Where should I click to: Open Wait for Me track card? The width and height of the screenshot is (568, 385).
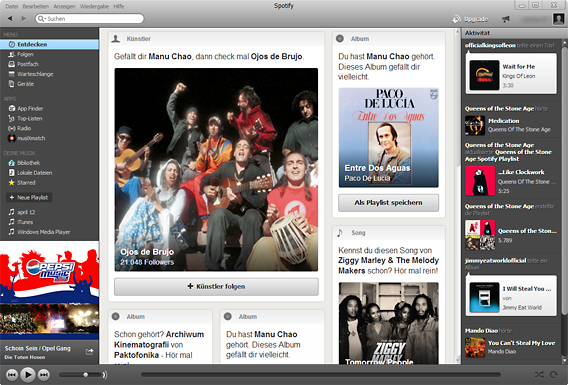tap(511, 74)
